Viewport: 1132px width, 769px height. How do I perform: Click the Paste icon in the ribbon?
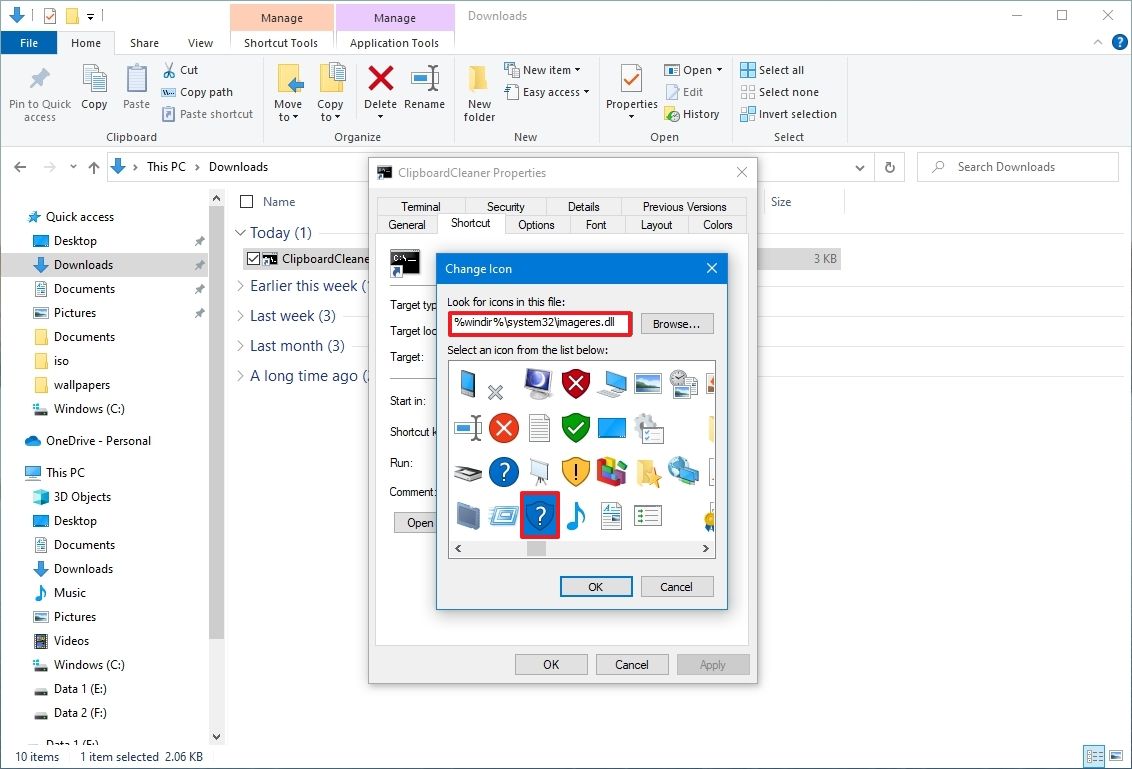135,88
